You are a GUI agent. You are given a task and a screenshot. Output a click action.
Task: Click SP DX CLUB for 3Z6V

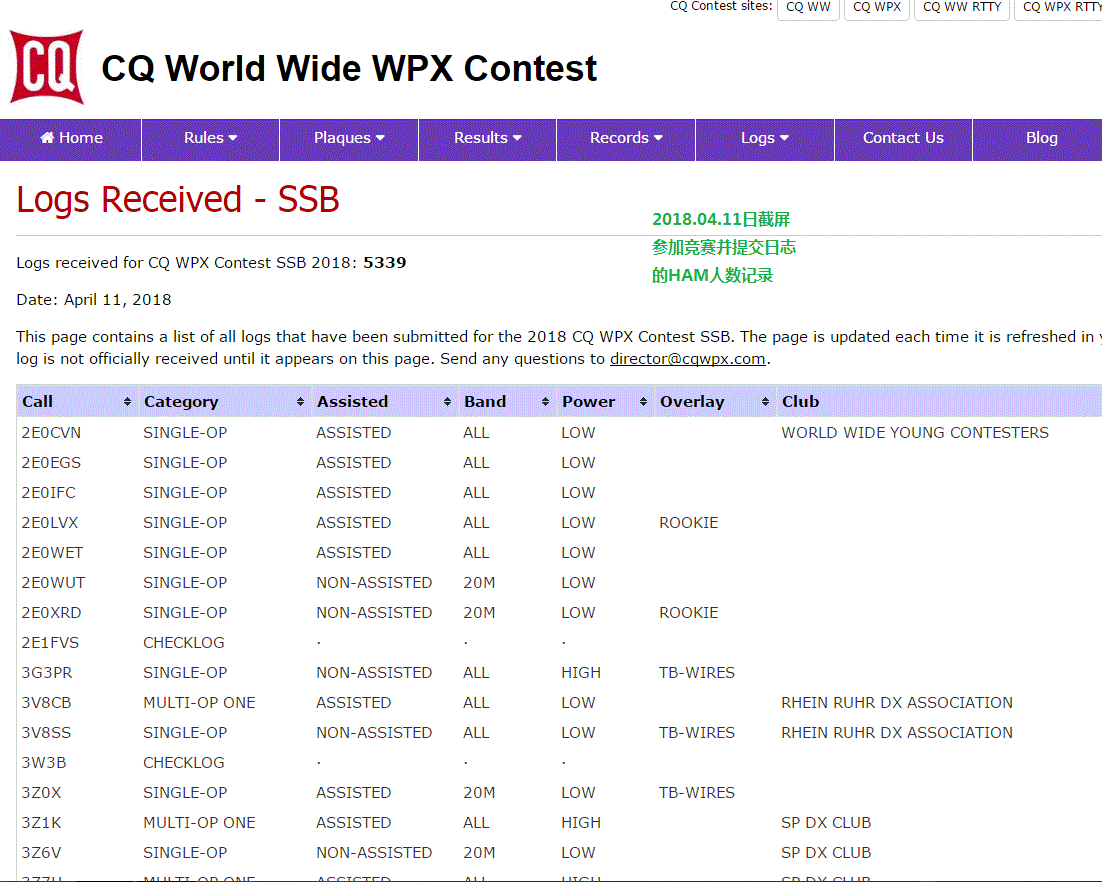click(826, 852)
